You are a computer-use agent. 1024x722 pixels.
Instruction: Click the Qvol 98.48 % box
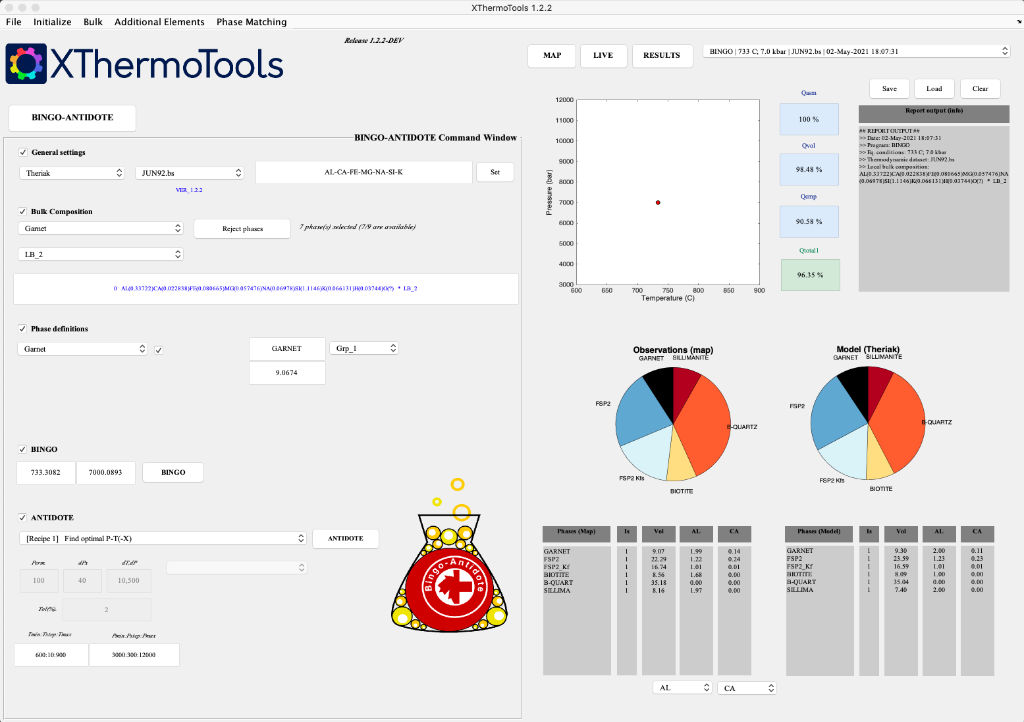click(x=808, y=170)
